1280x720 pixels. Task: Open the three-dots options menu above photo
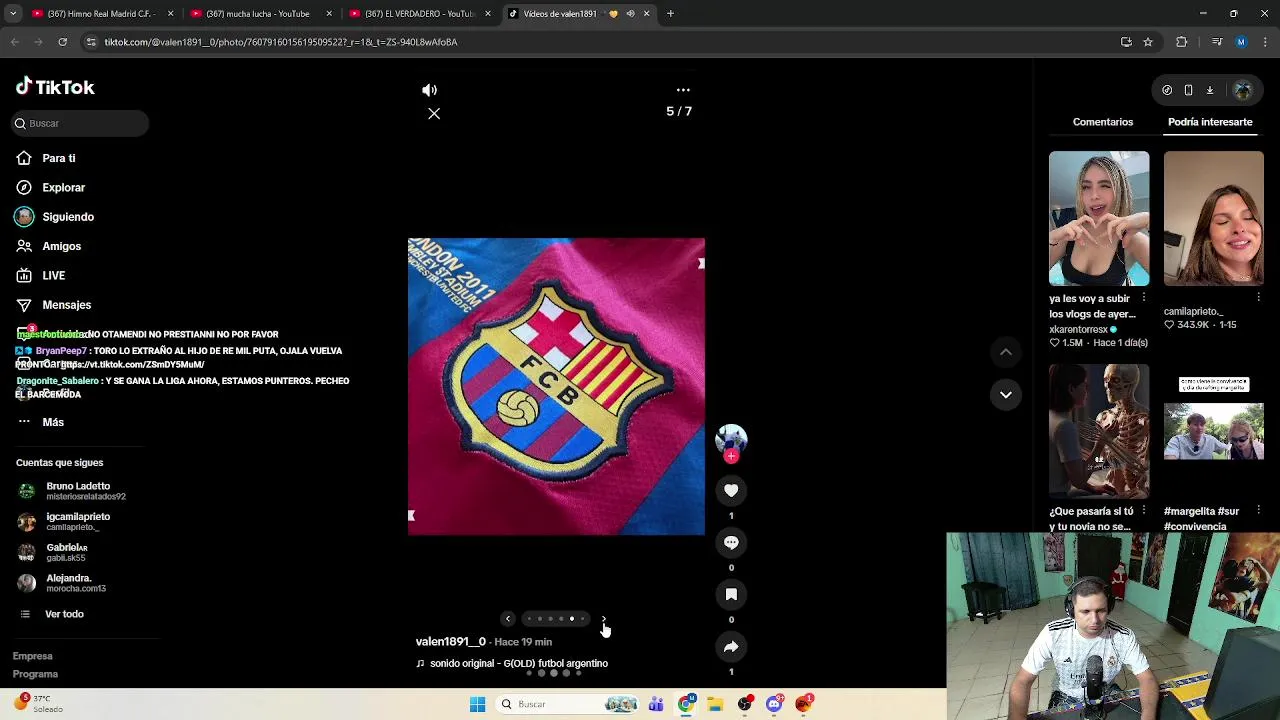pos(683,90)
